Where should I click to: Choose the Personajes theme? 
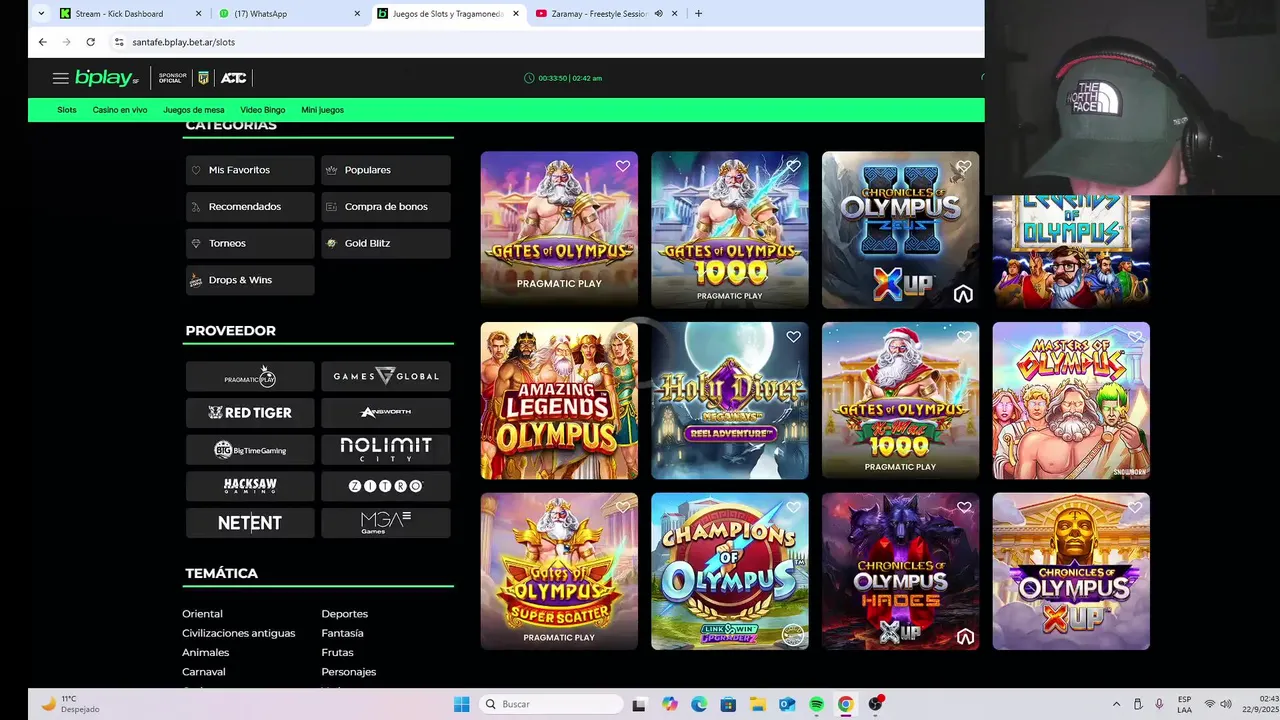point(349,672)
